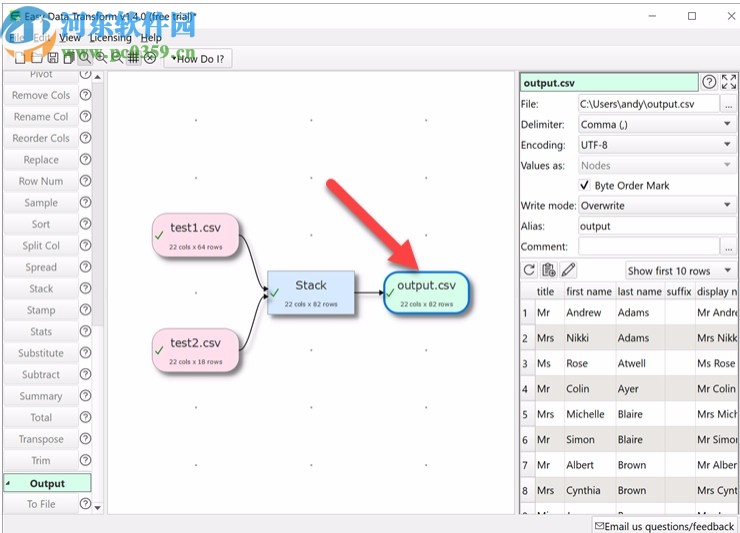
Task: Open the Write mode Overwrite dropdown
Action: point(656,205)
